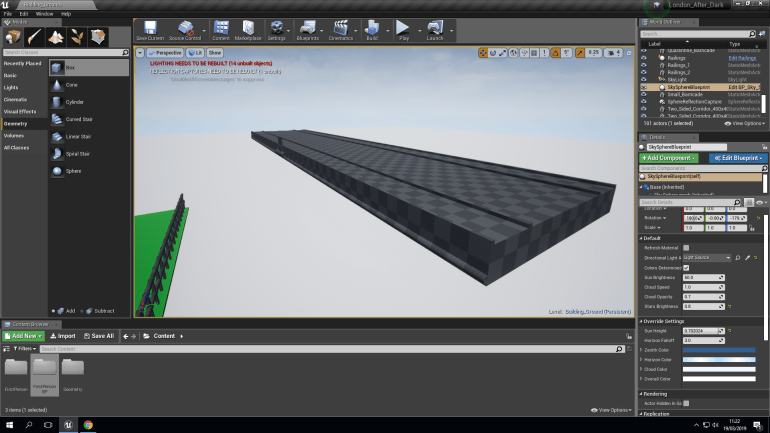Collapse the Override Settings section
This screenshot has width=770, height=433.
pyautogui.click(x=641, y=321)
